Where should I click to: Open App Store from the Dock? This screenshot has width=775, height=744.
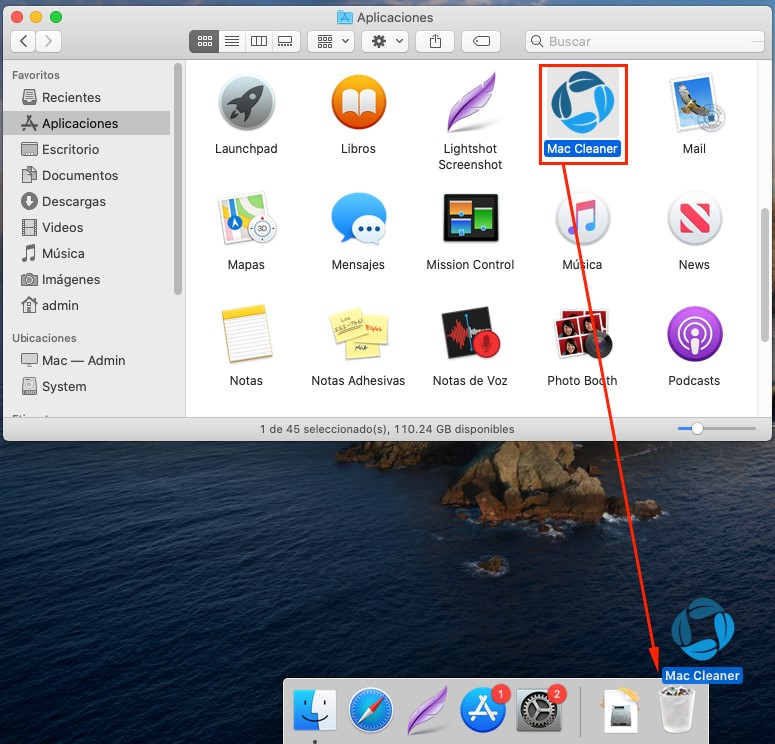[483, 711]
